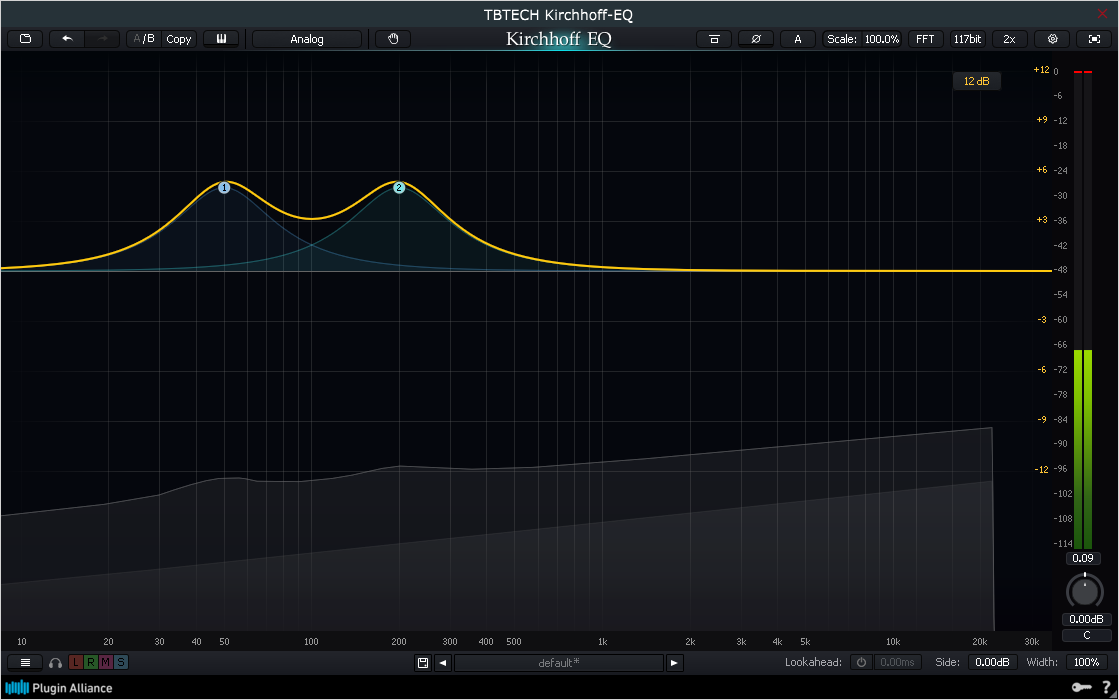Click the Plugin Alliance logo
The height and width of the screenshot is (700, 1119).
tap(59, 688)
